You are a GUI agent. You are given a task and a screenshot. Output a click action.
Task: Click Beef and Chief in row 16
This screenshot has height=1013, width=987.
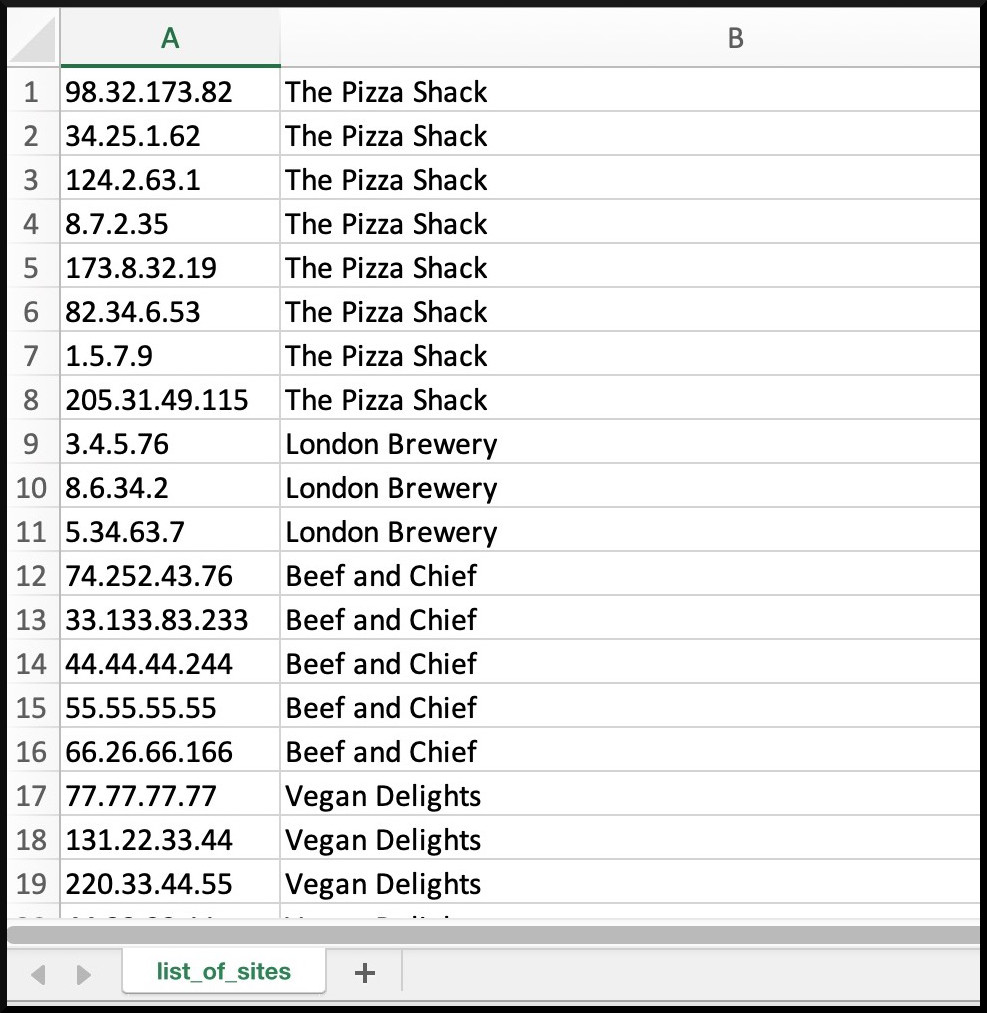click(630, 751)
